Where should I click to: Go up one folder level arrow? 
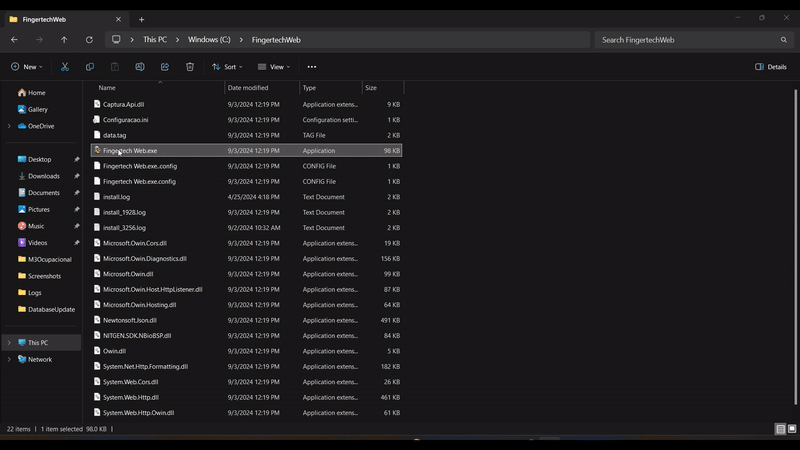click(64, 40)
